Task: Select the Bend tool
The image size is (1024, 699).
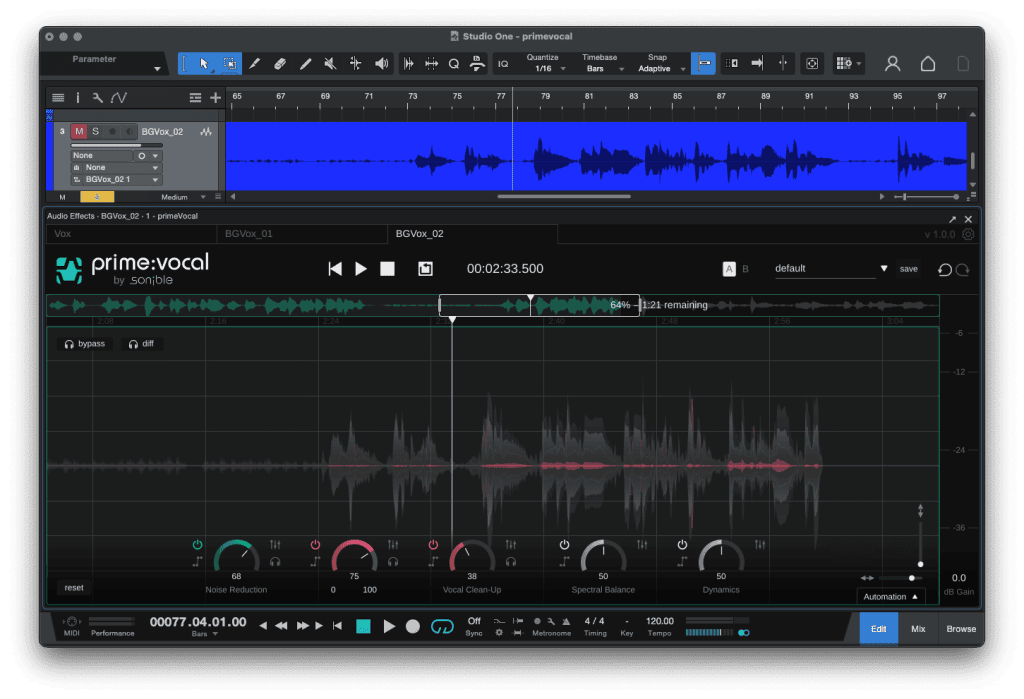Action: click(x=355, y=63)
